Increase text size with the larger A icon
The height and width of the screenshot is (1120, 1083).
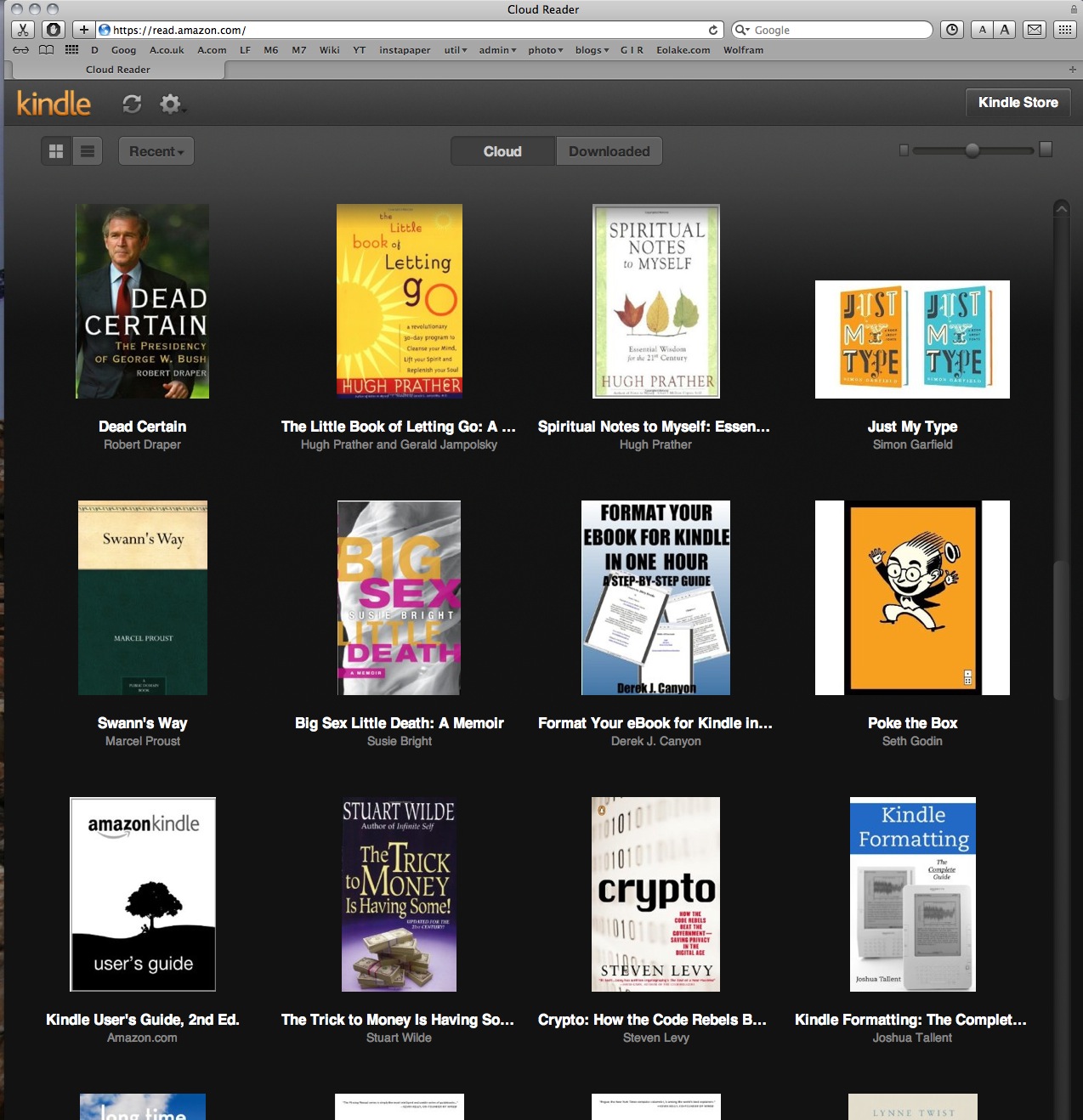pyautogui.click(x=1005, y=29)
